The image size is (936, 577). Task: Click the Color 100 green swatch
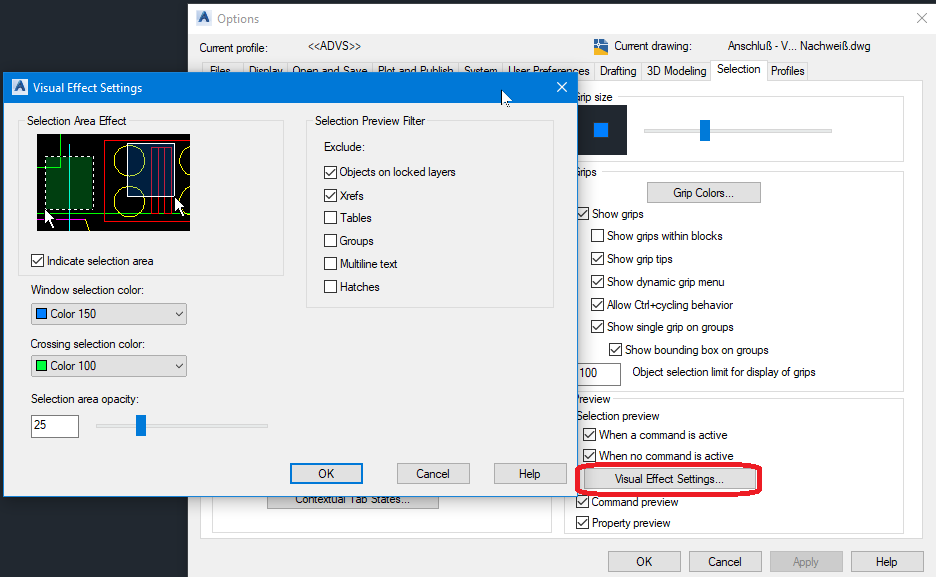[41, 366]
